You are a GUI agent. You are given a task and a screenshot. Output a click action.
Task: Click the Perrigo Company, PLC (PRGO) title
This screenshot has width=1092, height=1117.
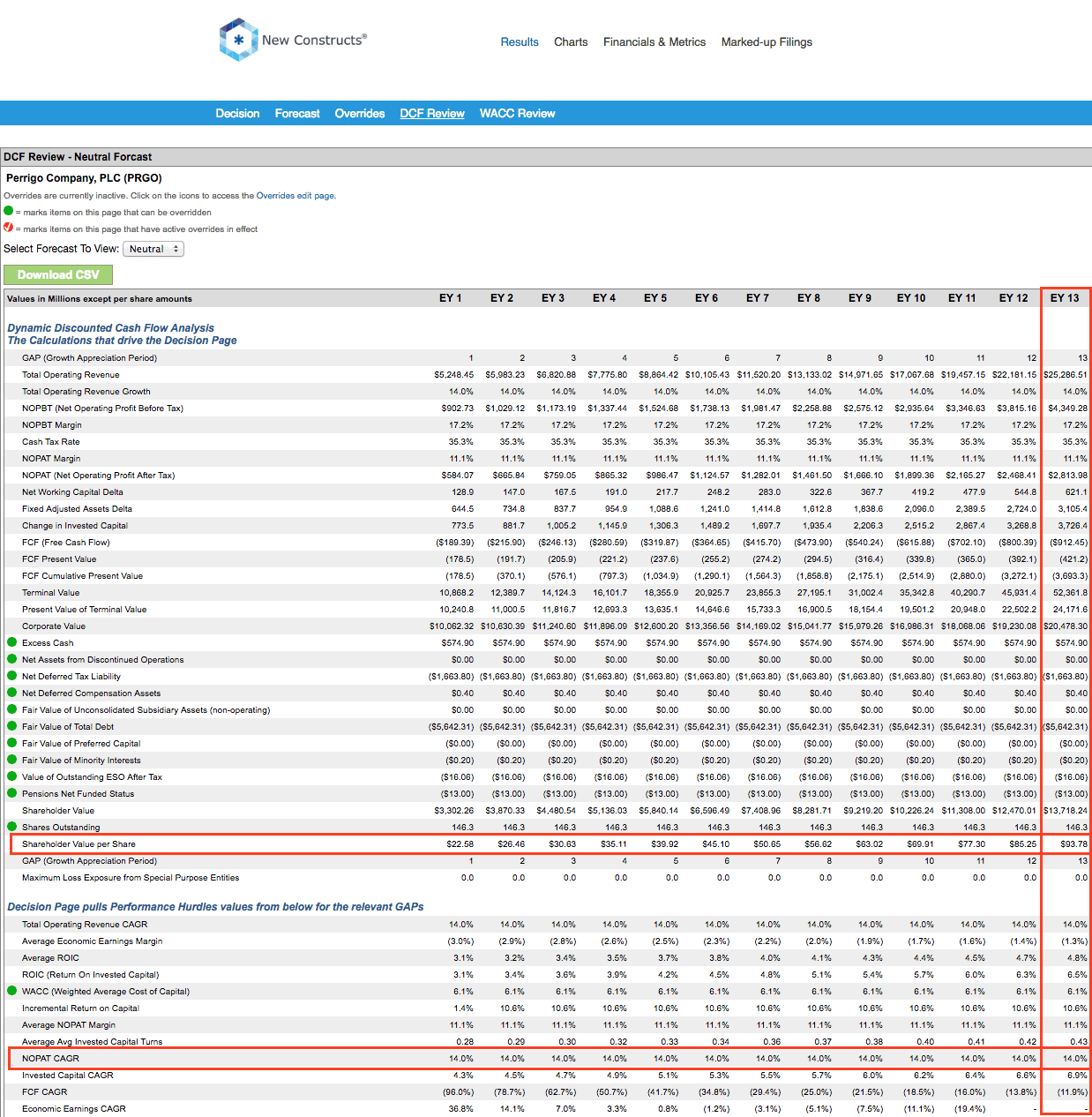[84, 178]
